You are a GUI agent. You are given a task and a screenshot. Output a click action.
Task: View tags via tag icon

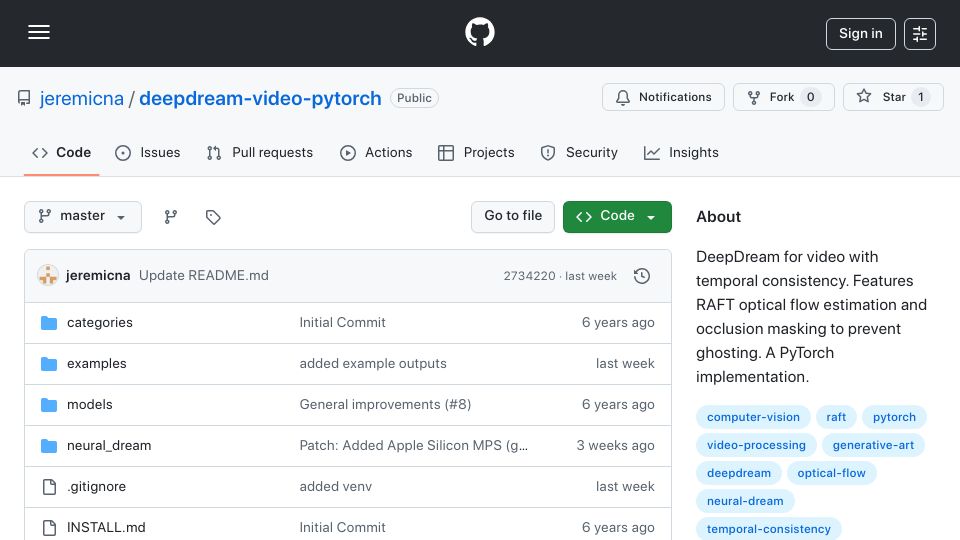212,217
